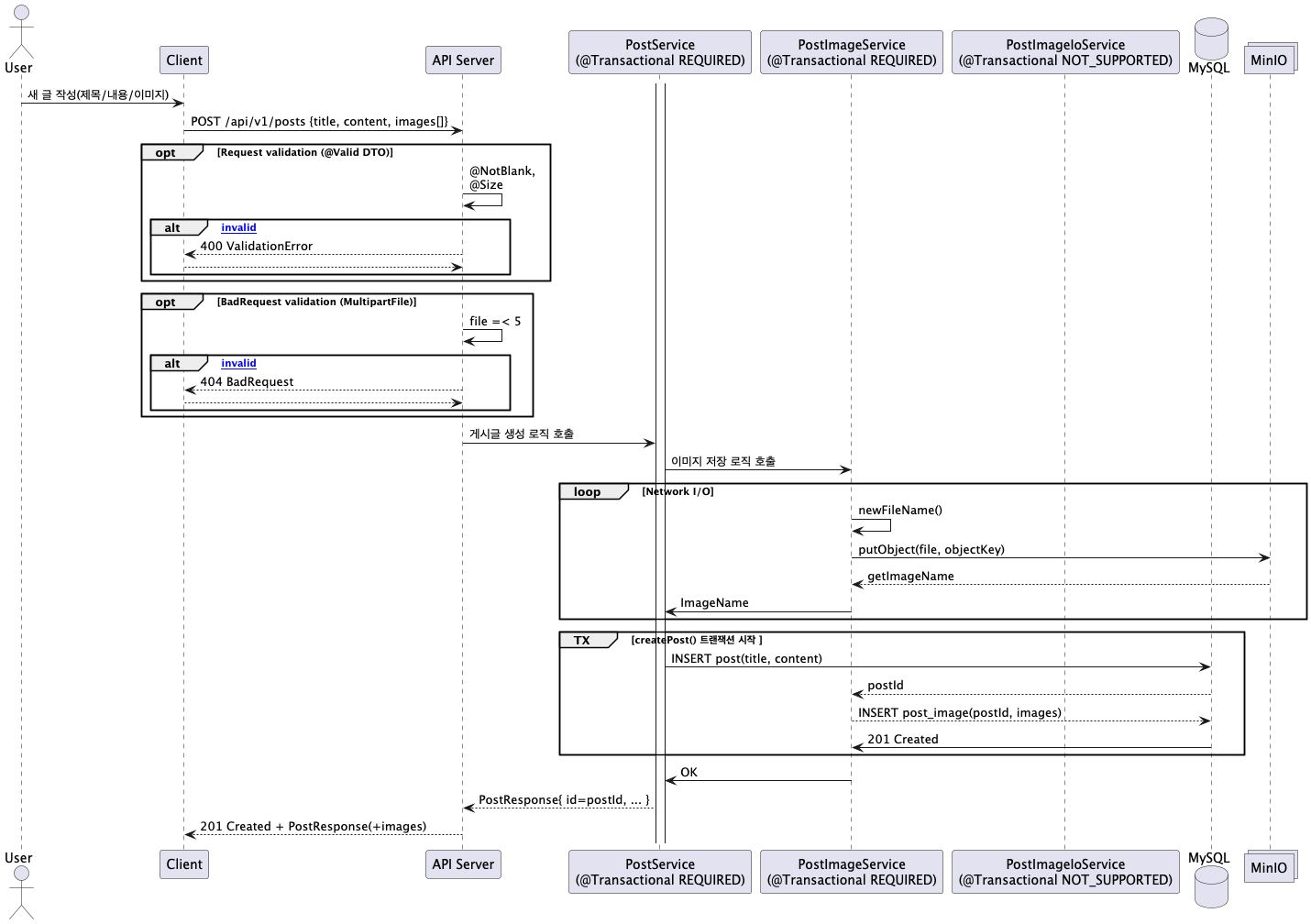Viewport: 1311px width, 924px height.
Task: Select the "file =< 5" self-message text
Action: (x=495, y=321)
